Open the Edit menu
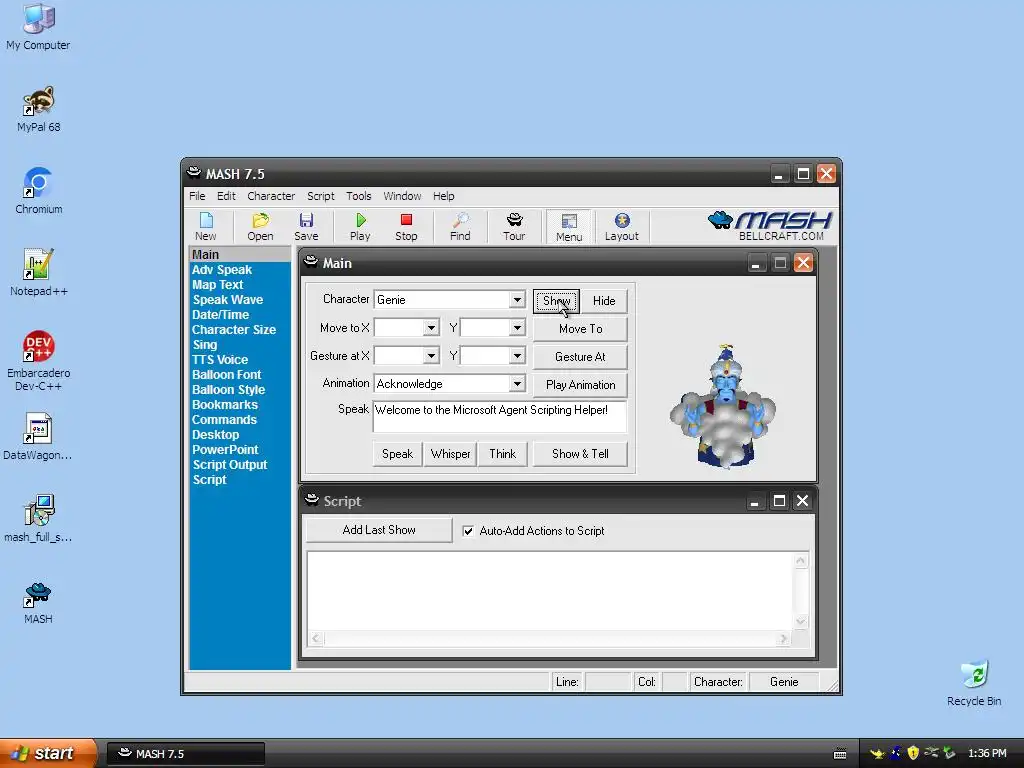 pyautogui.click(x=226, y=196)
